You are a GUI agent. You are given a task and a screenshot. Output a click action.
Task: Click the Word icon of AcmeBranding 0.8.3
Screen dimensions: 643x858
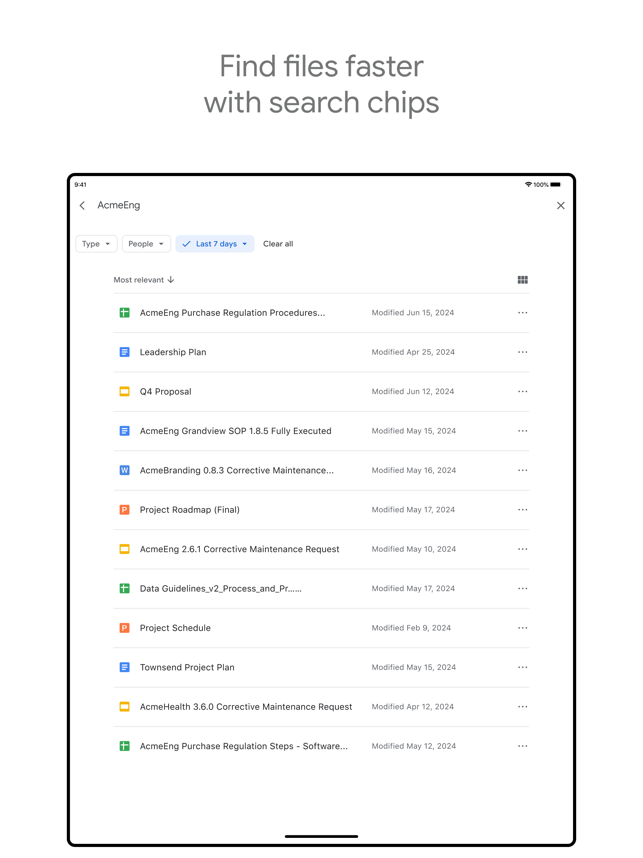pos(125,471)
